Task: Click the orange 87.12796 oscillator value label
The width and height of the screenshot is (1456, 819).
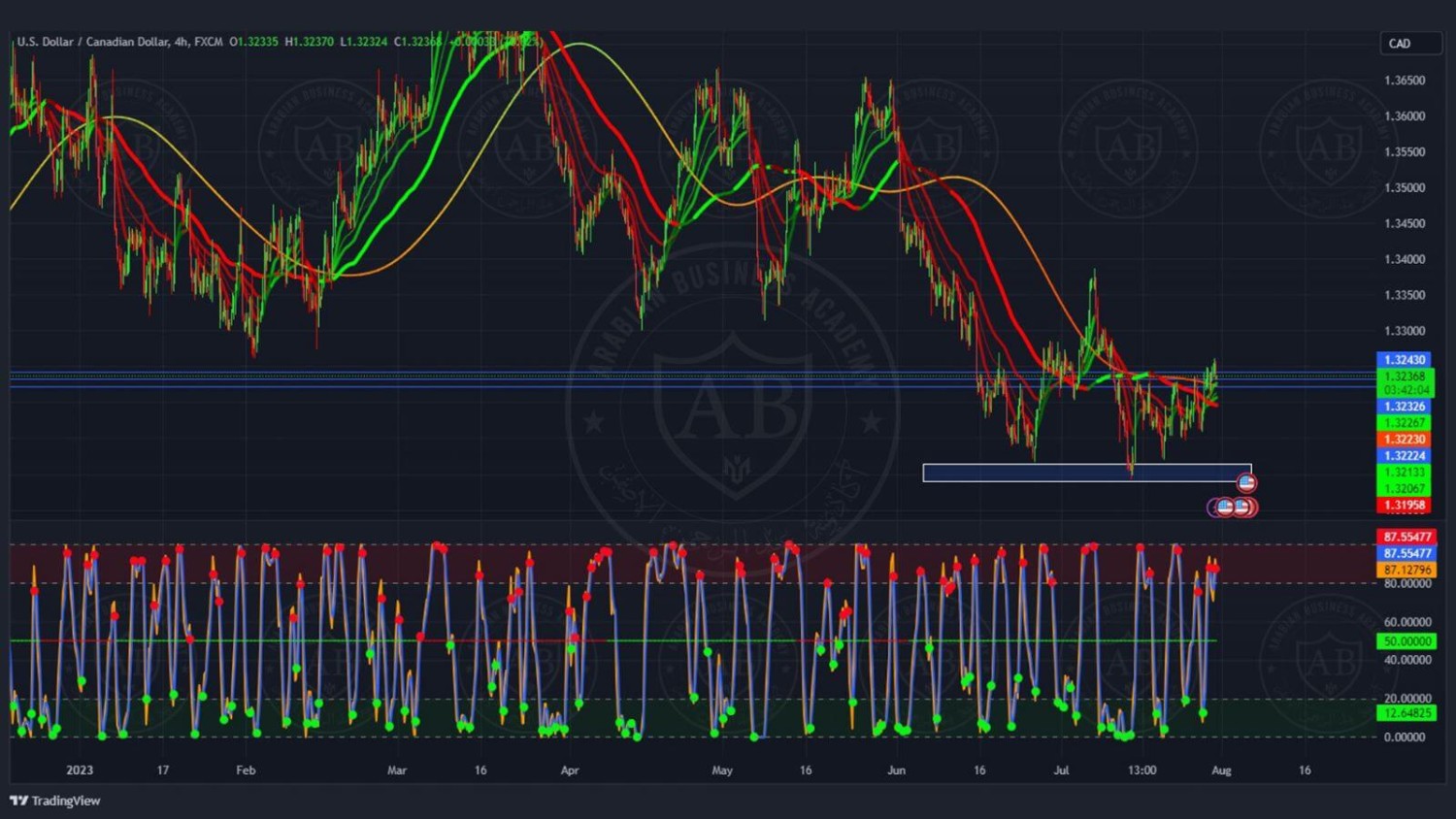Action: [1406, 570]
